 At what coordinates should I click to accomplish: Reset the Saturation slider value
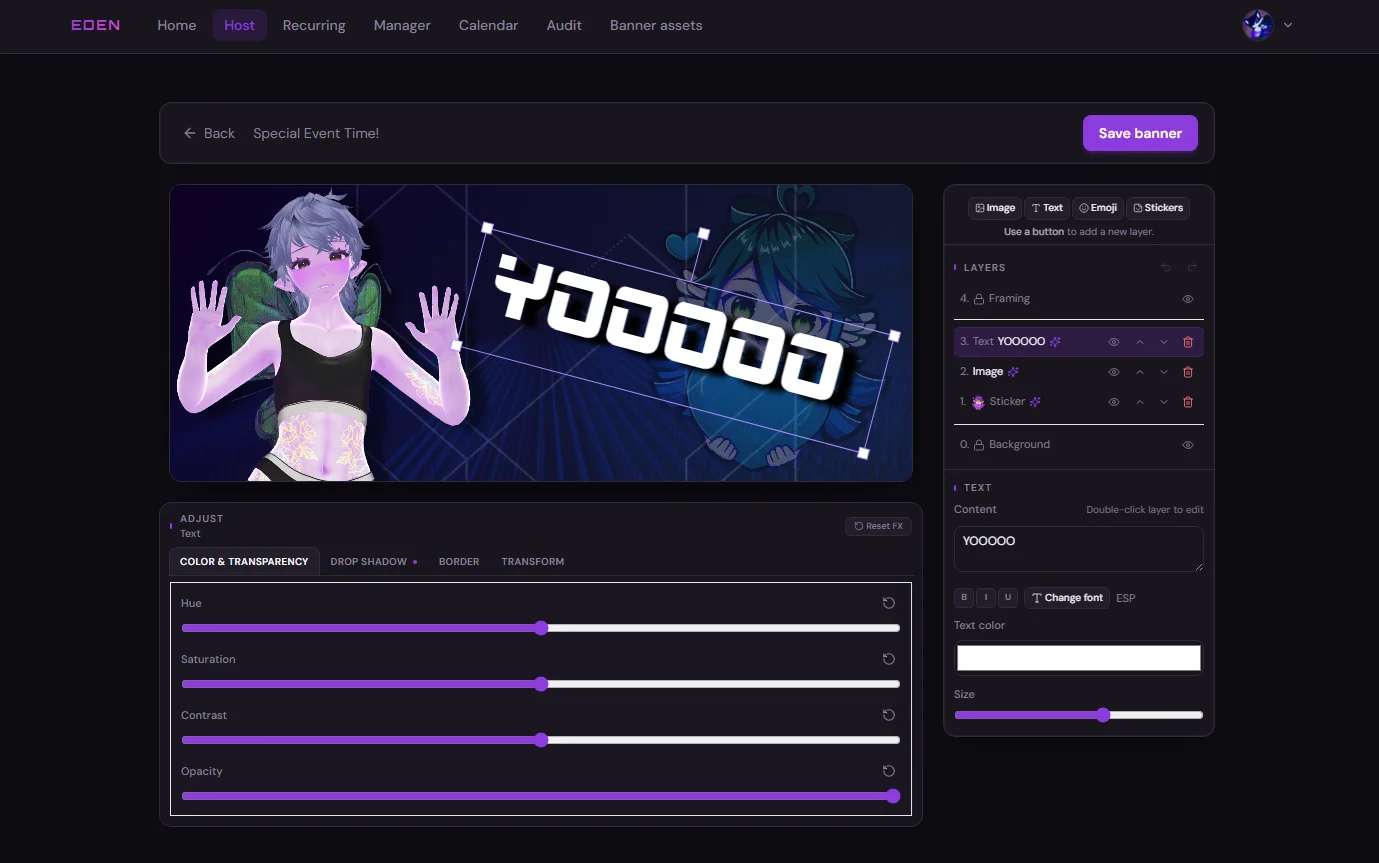tap(888, 659)
